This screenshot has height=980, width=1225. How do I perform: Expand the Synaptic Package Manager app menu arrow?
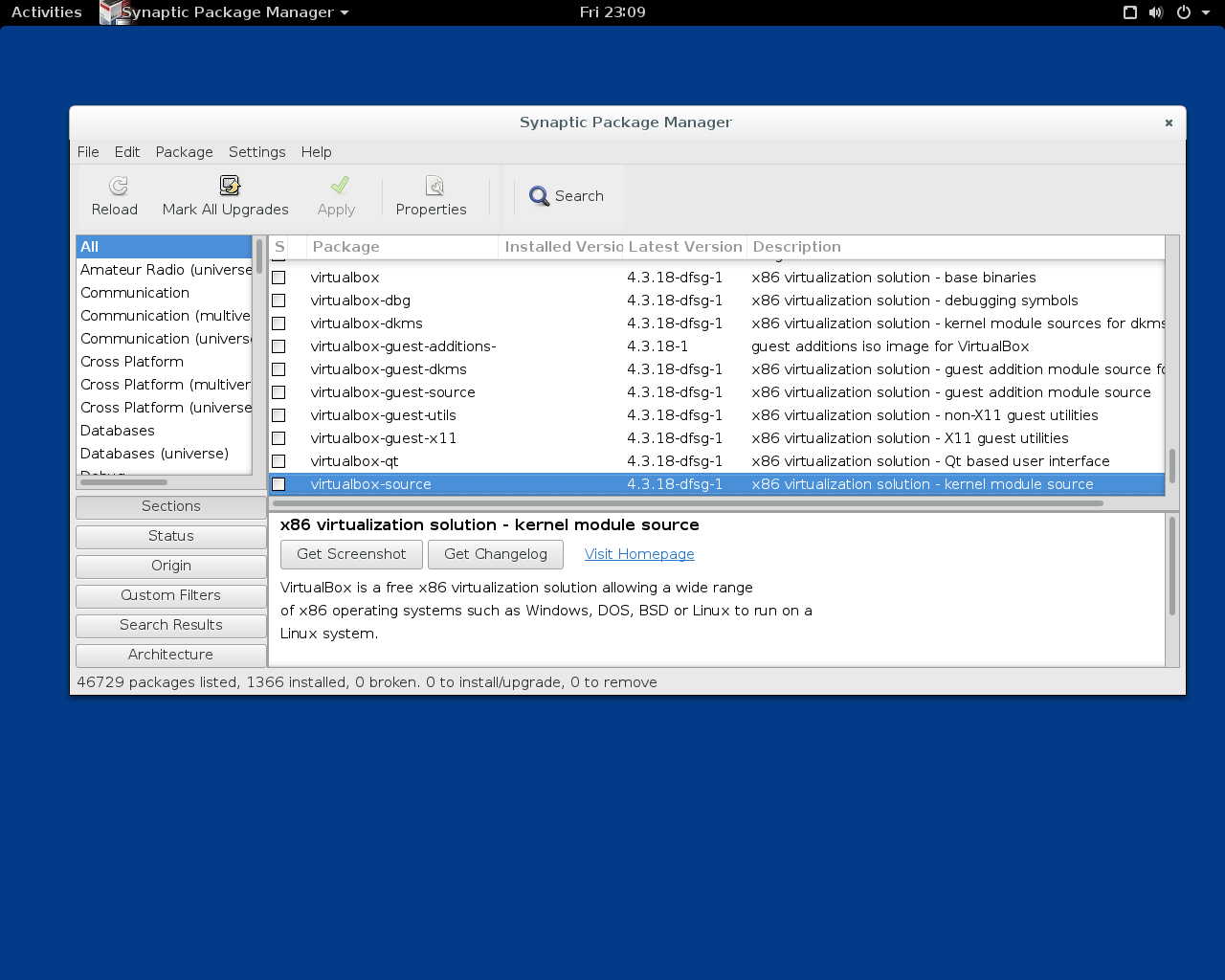pos(345,13)
